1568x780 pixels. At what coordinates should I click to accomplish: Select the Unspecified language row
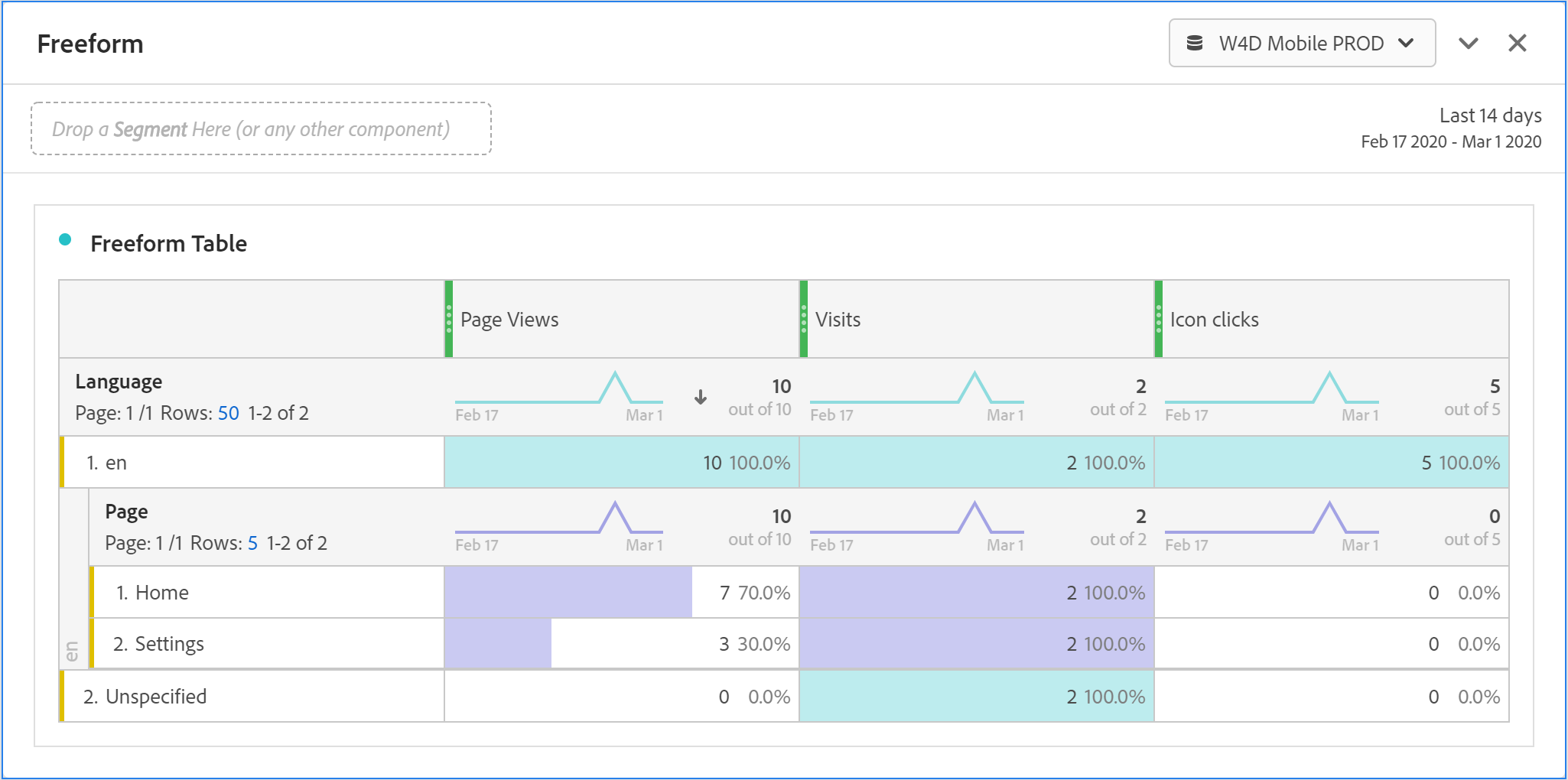tap(155, 697)
